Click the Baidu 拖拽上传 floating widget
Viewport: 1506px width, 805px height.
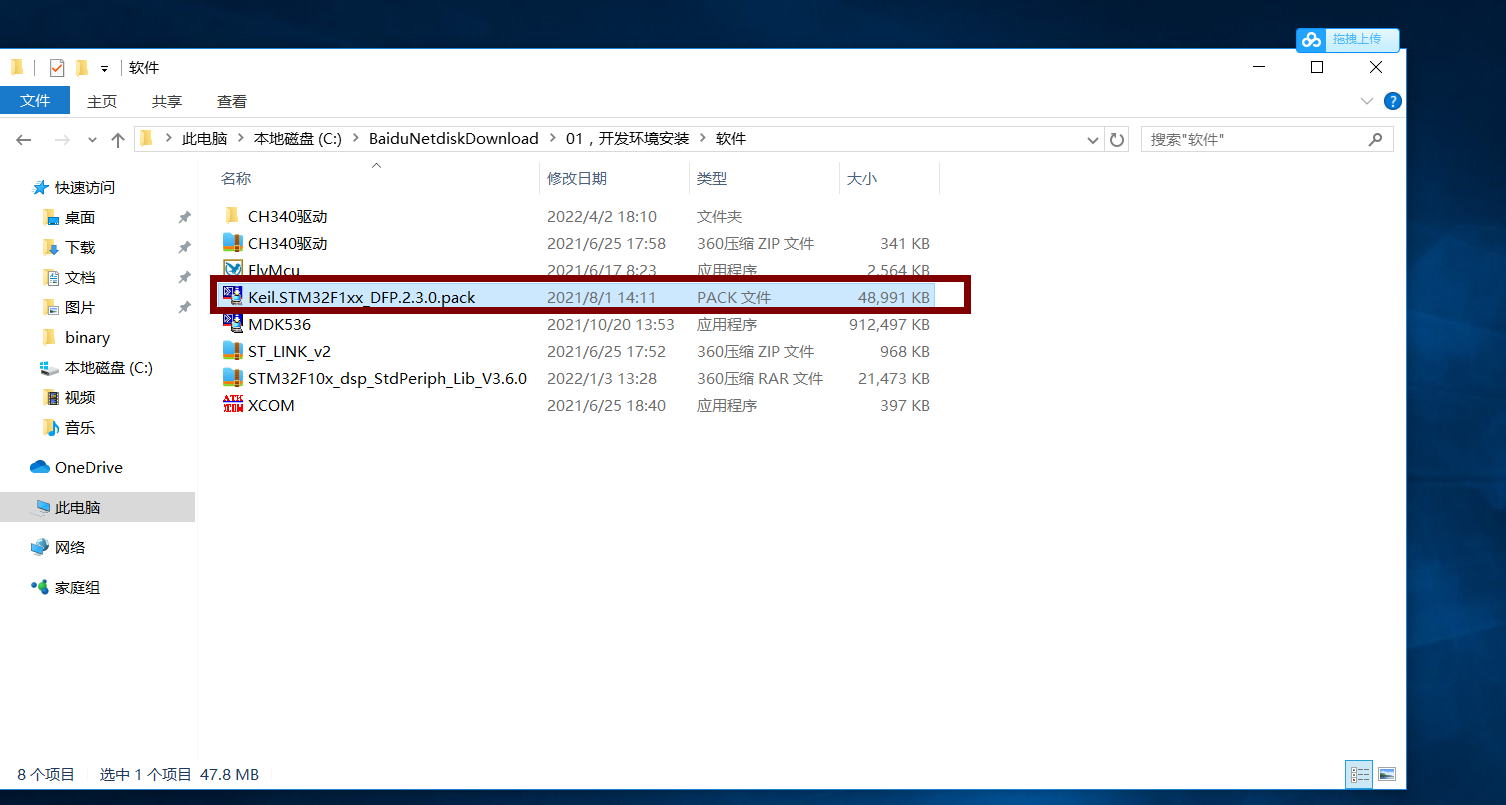click(1347, 39)
